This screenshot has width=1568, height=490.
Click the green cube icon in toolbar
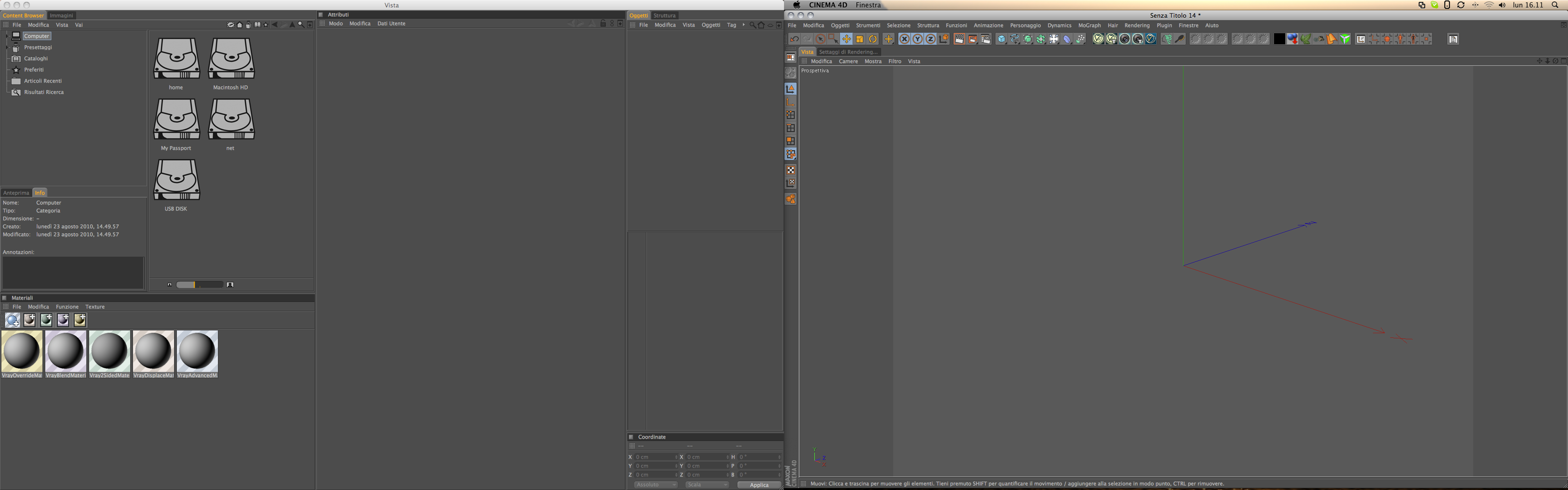pos(1345,39)
